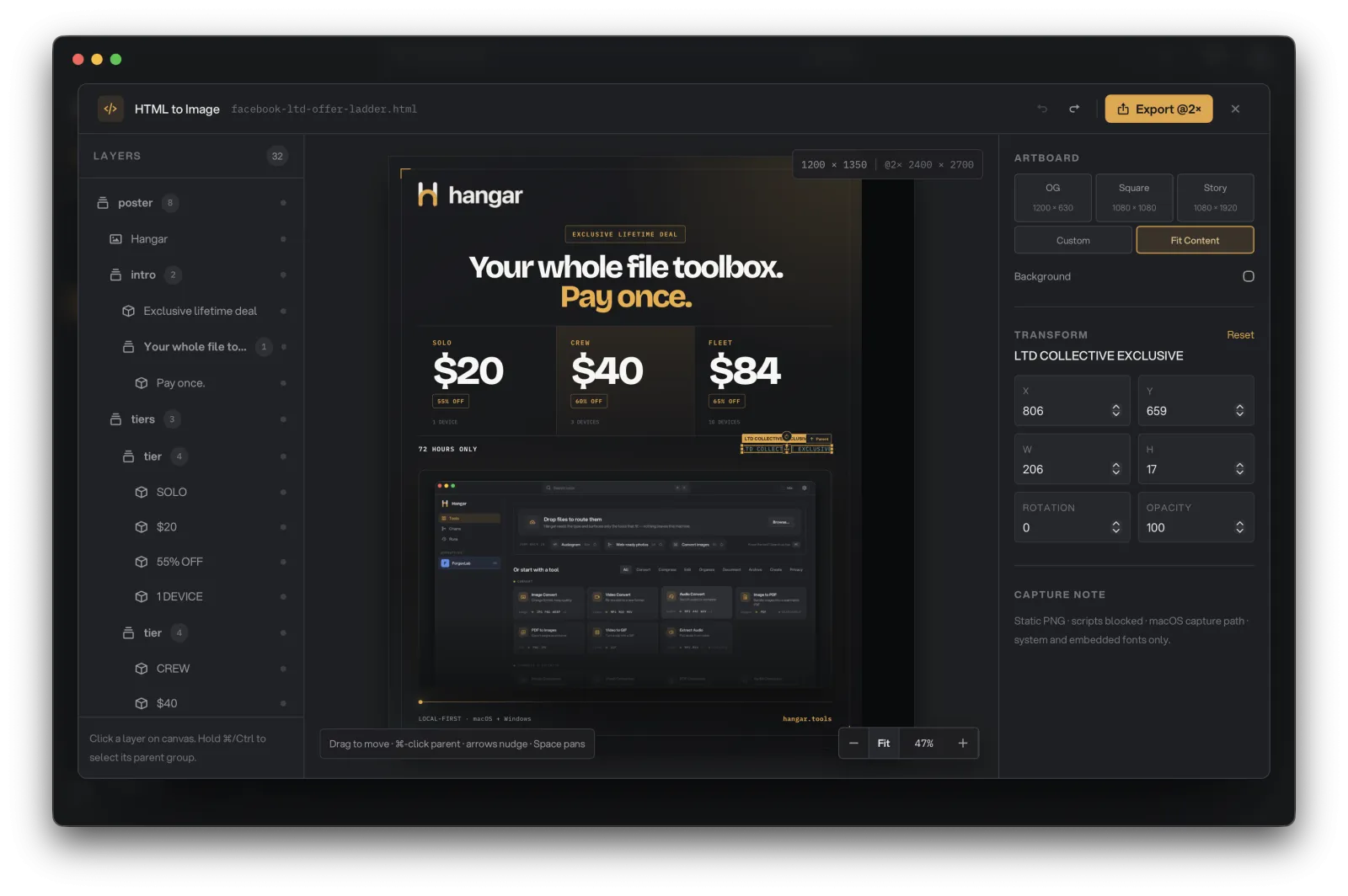Click the 1 DEVICE layer cube icon
This screenshot has width=1348, height=896.
pyautogui.click(x=142, y=597)
